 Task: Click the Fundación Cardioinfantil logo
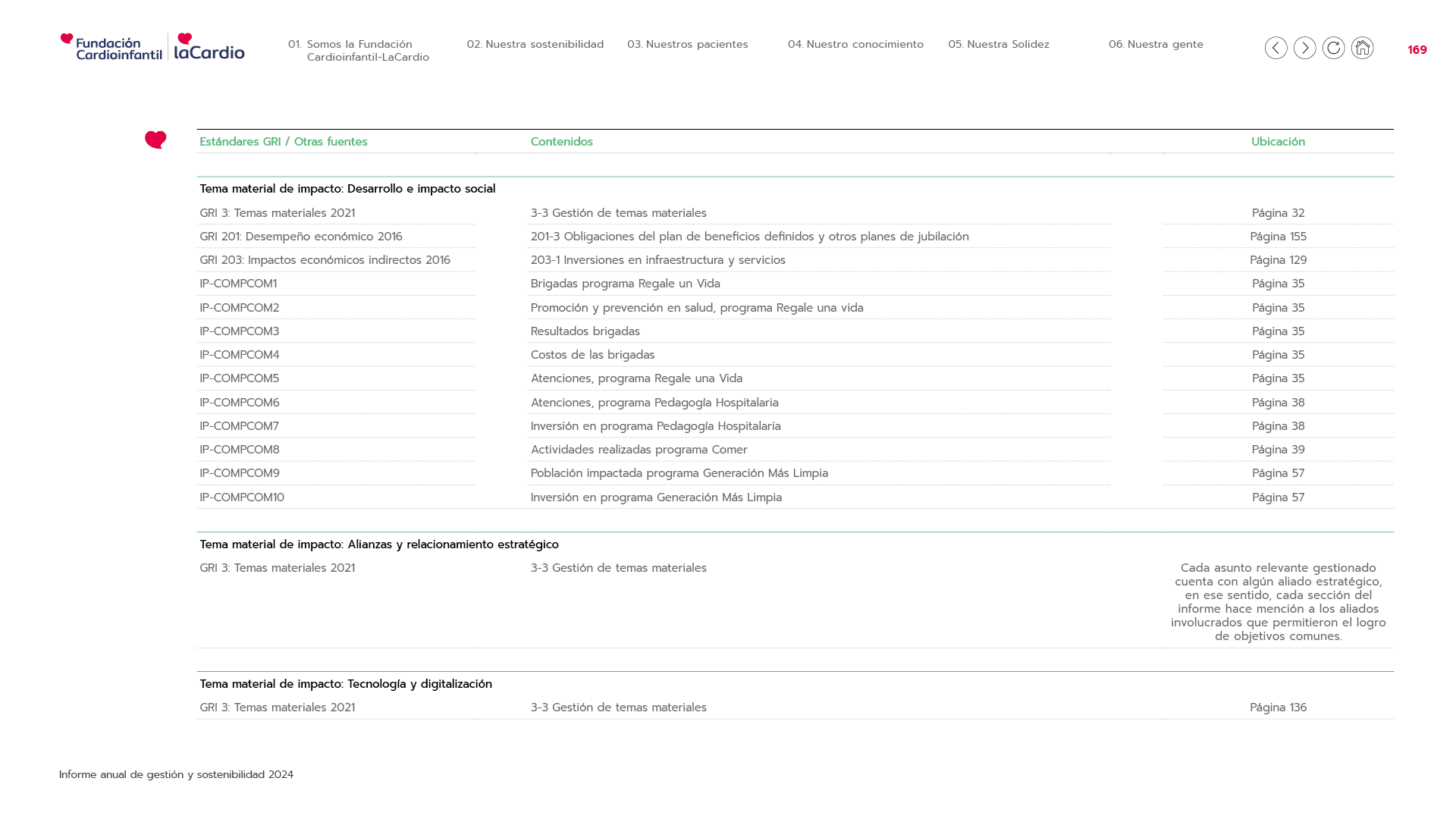click(111, 47)
